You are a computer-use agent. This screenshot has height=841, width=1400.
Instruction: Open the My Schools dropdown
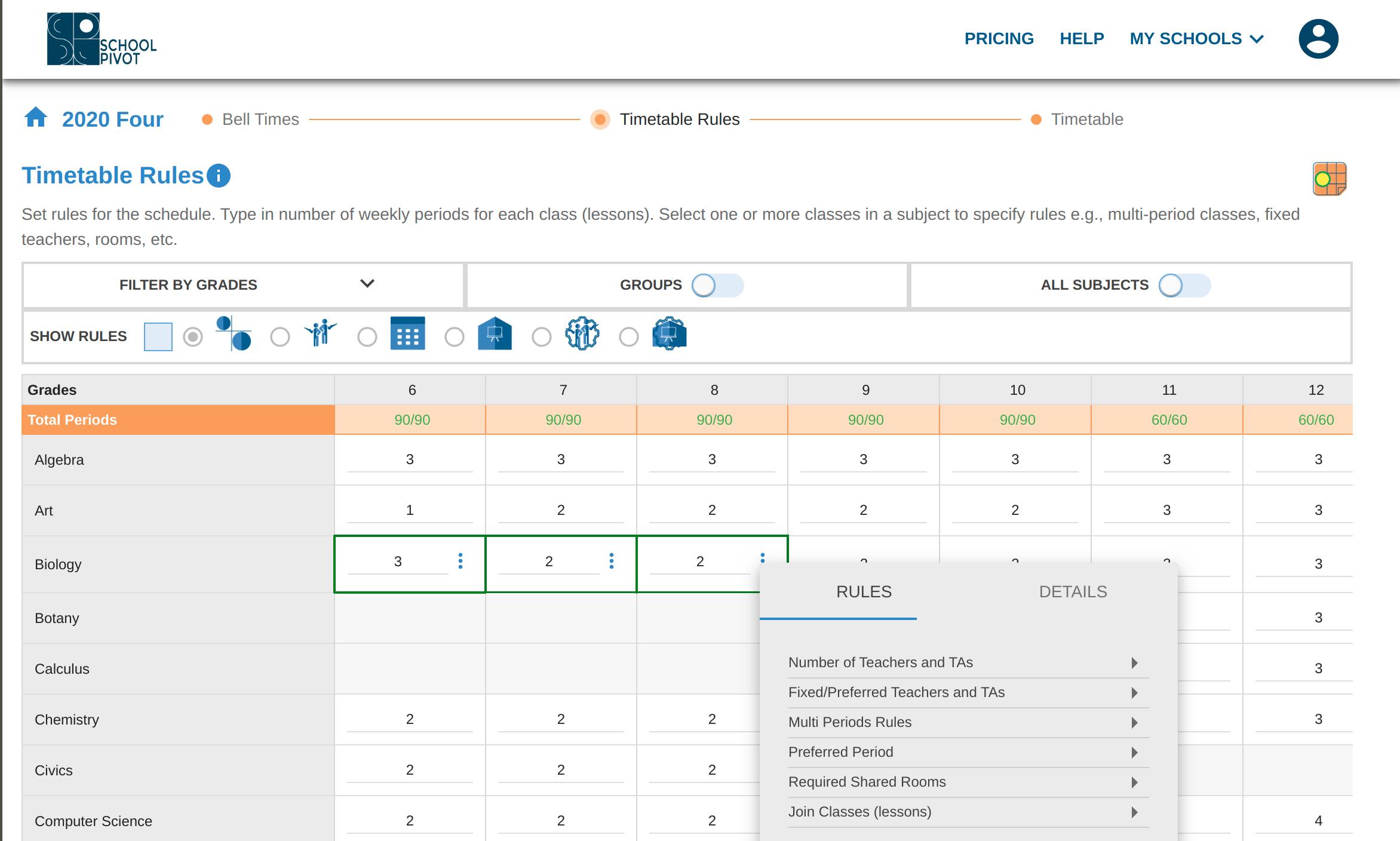point(1196,39)
